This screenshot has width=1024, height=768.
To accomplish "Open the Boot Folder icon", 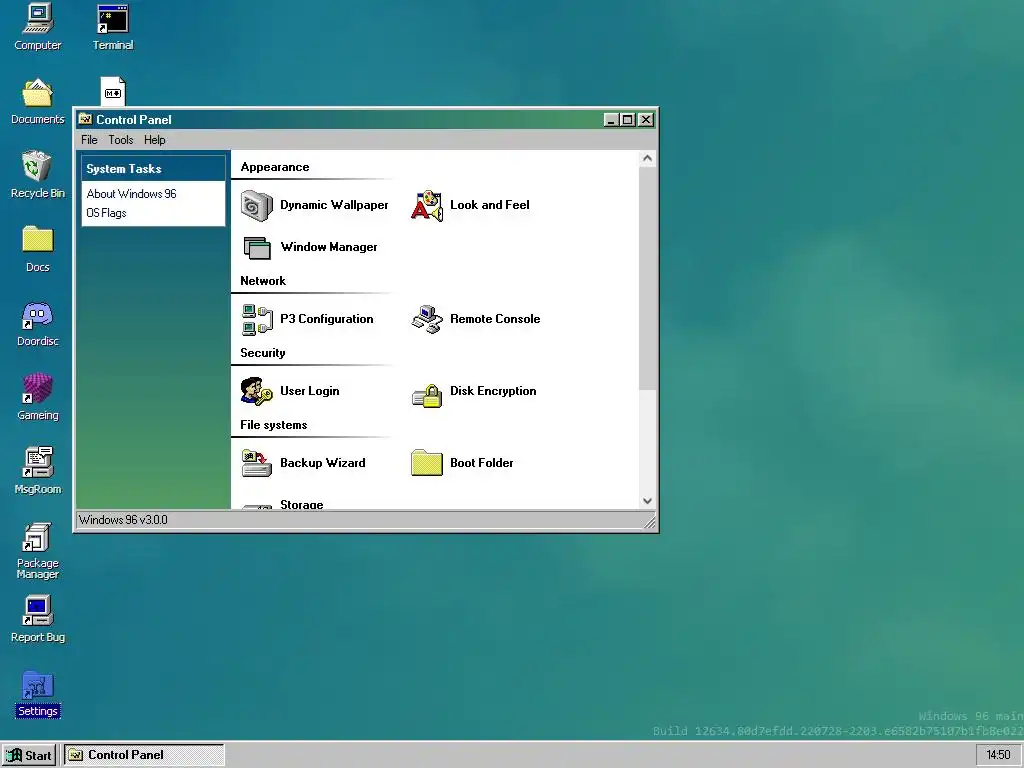I will click(x=427, y=463).
